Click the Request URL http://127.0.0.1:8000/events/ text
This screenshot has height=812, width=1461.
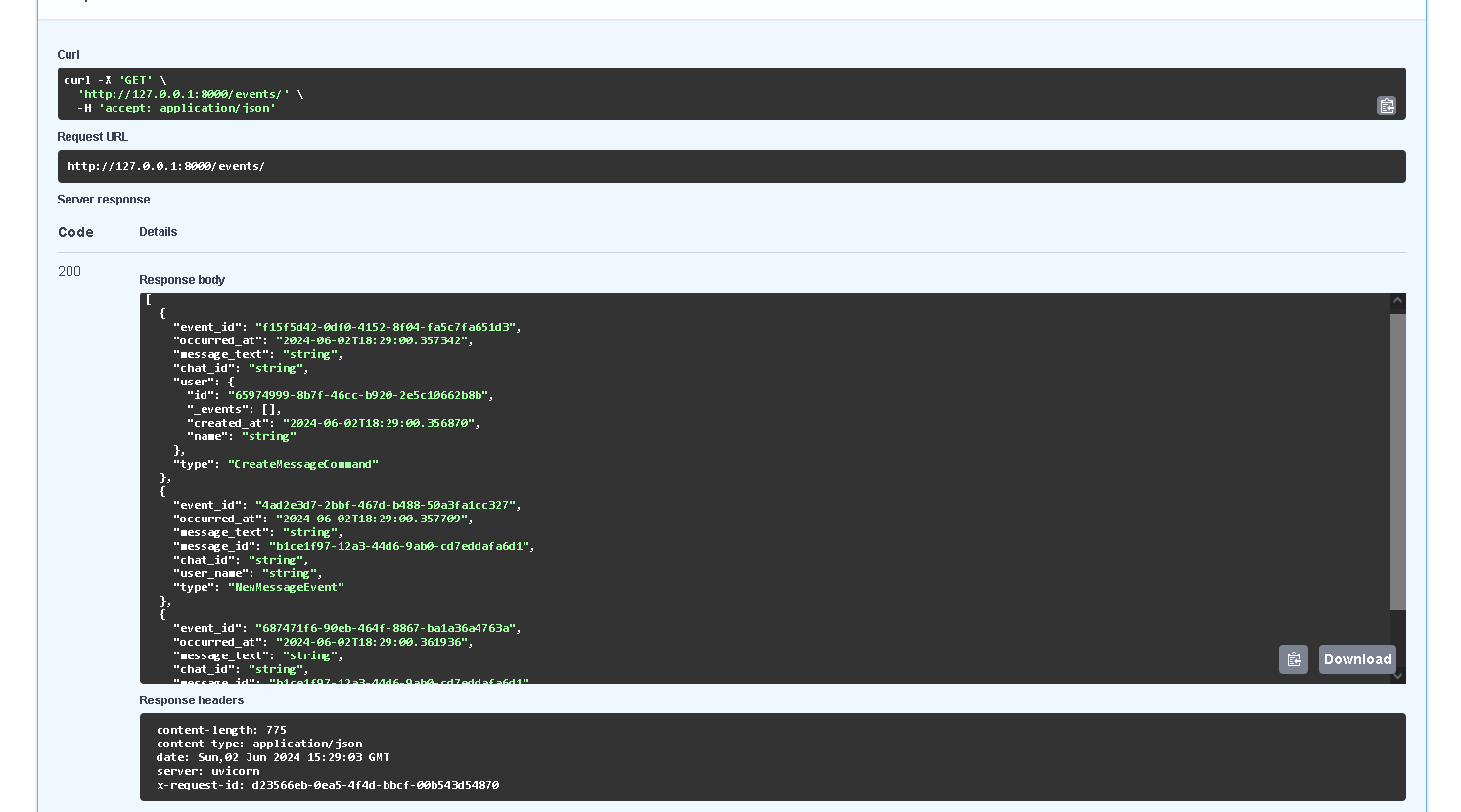(x=166, y=166)
